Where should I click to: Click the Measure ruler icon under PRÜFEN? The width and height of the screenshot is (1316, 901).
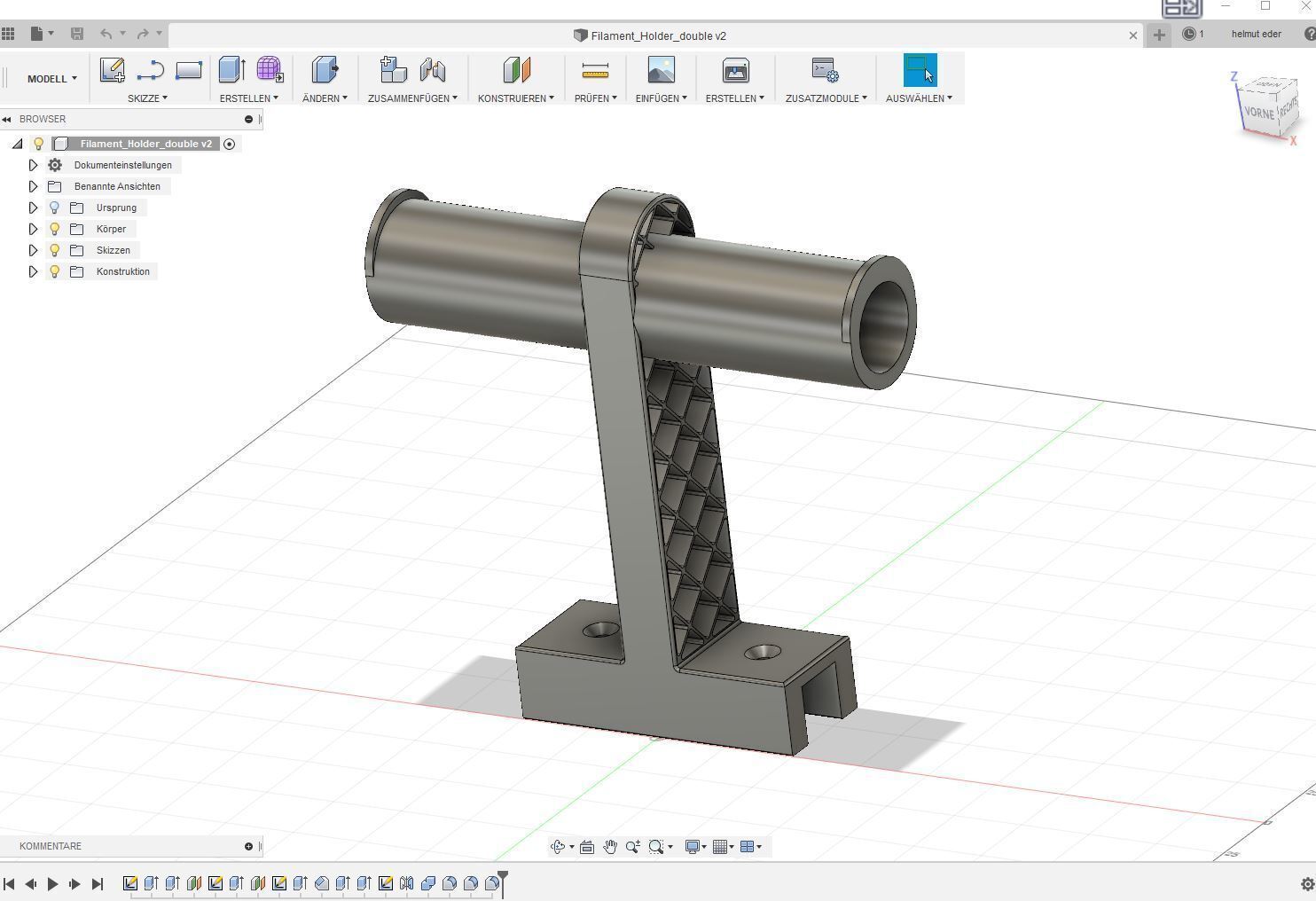coord(595,70)
